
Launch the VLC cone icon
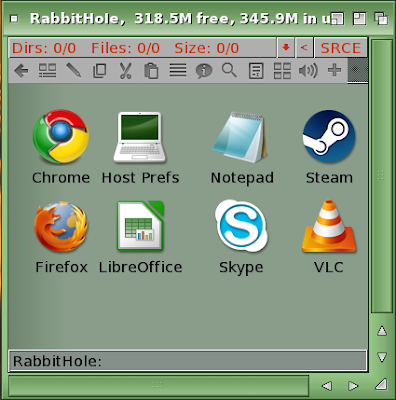click(329, 226)
